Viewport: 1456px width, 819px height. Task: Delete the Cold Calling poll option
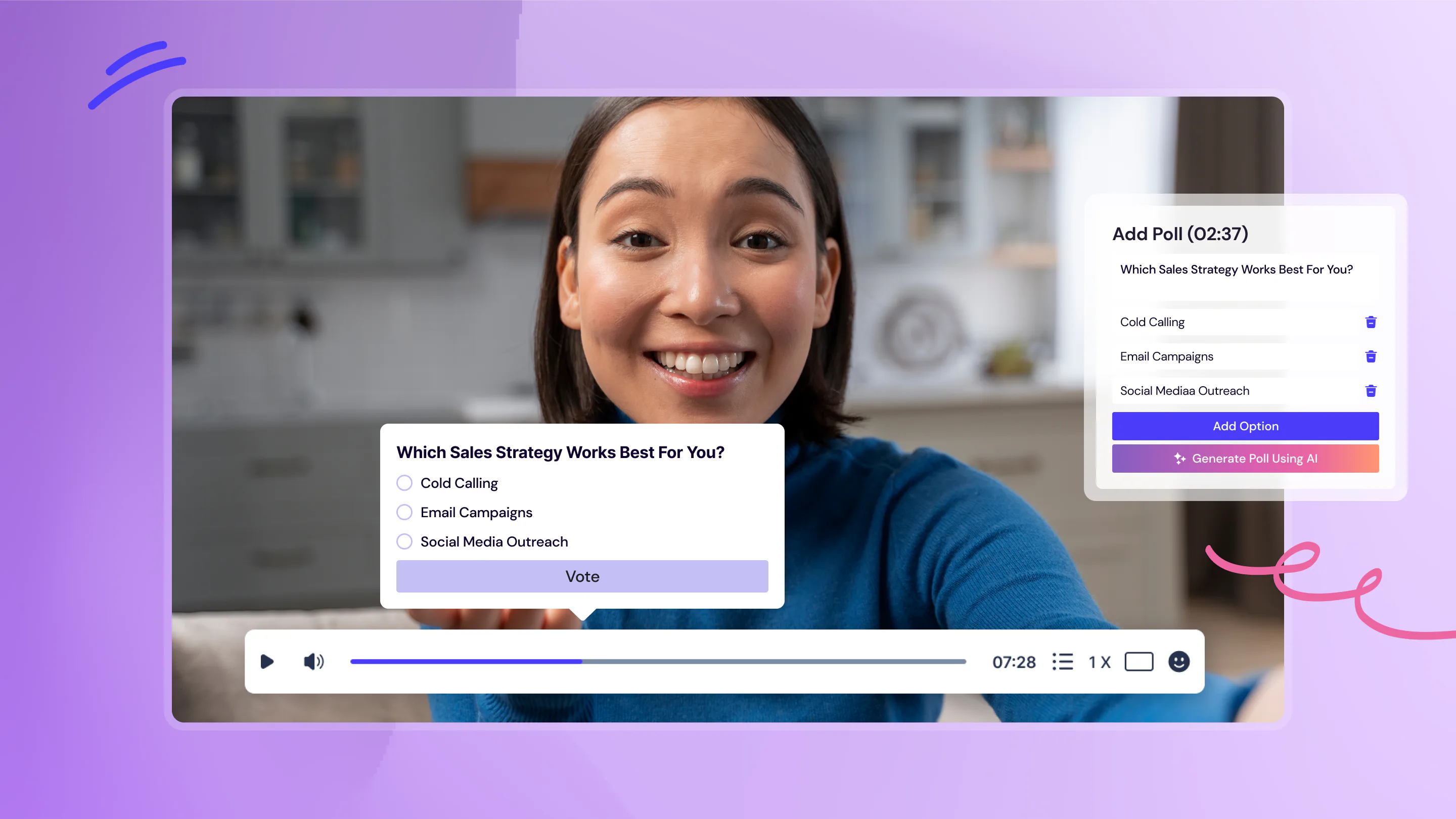pyautogui.click(x=1371, y=322)
